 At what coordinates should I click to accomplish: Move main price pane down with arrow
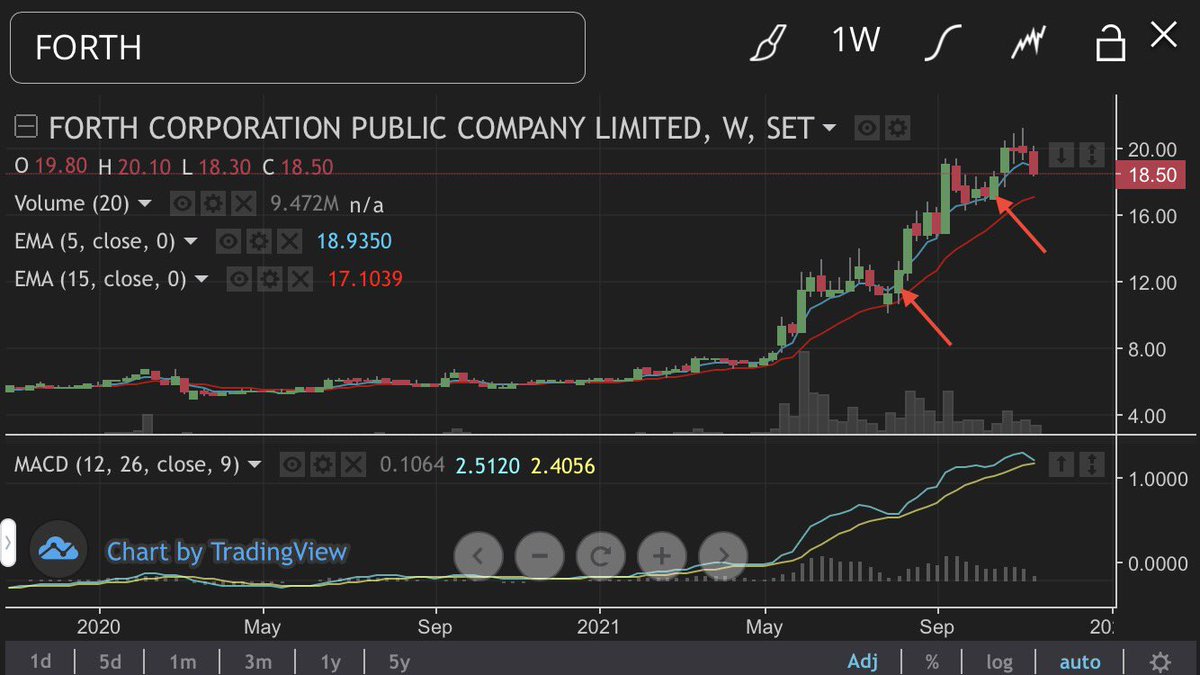pos(1061,155)
